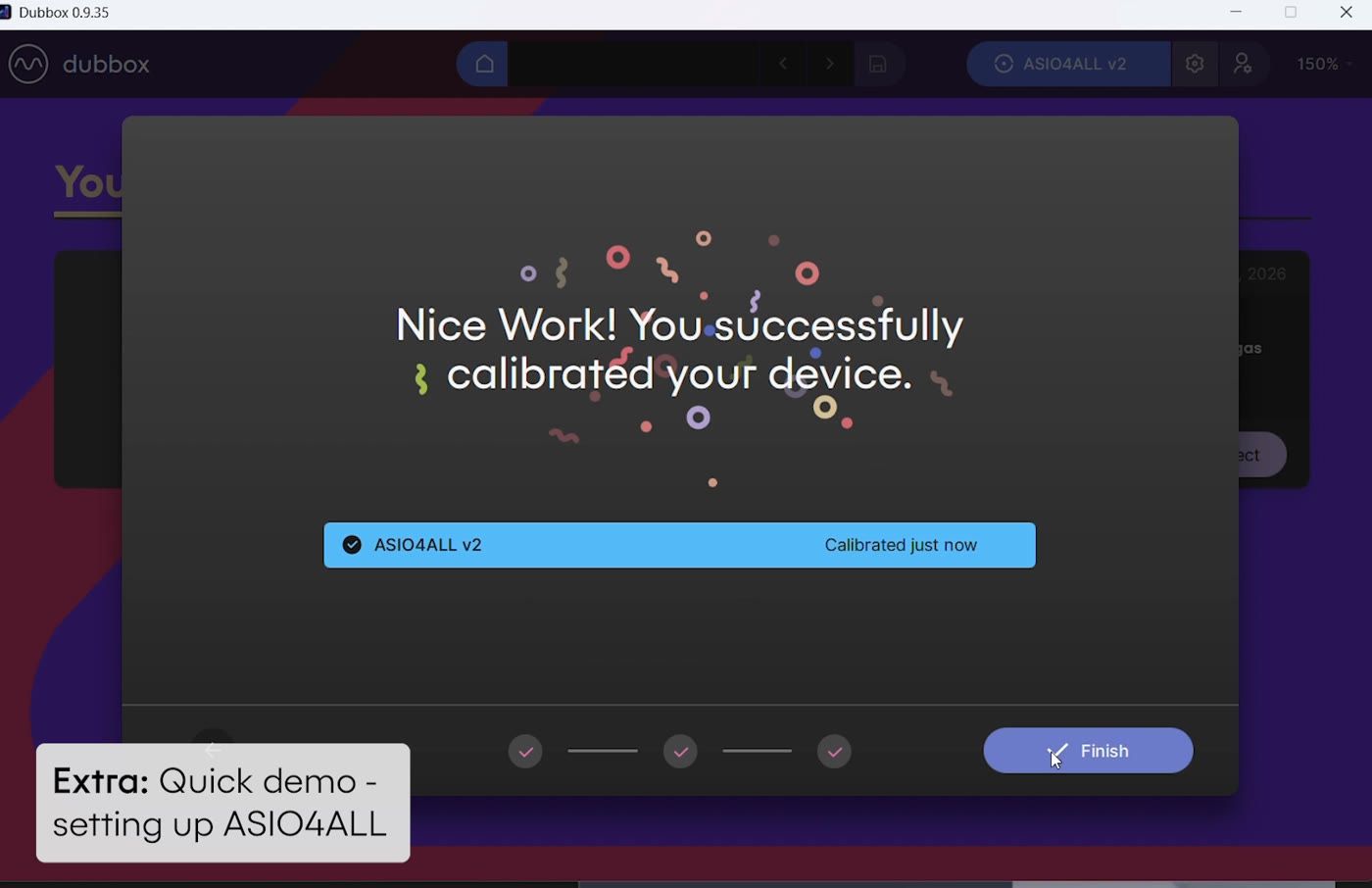1372x888 pixels.
Task: Close the Dubbox window
Action: [1346, 13]
